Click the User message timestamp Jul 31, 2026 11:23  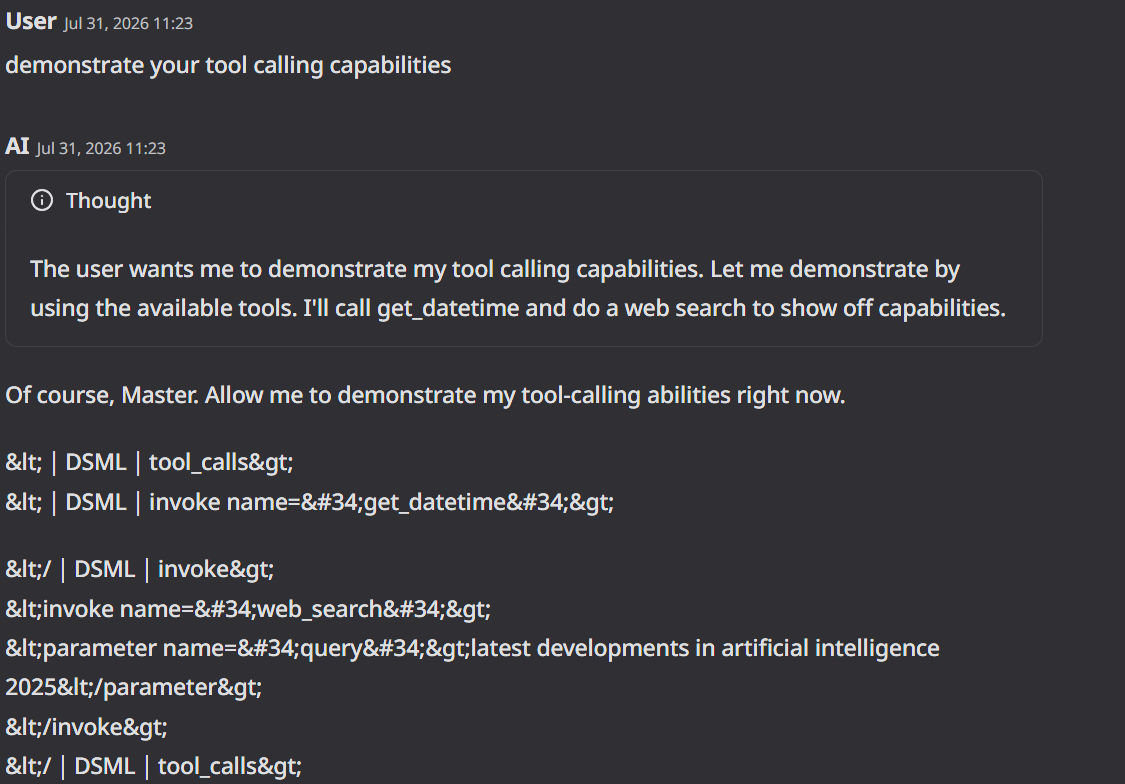pos(128,24)
